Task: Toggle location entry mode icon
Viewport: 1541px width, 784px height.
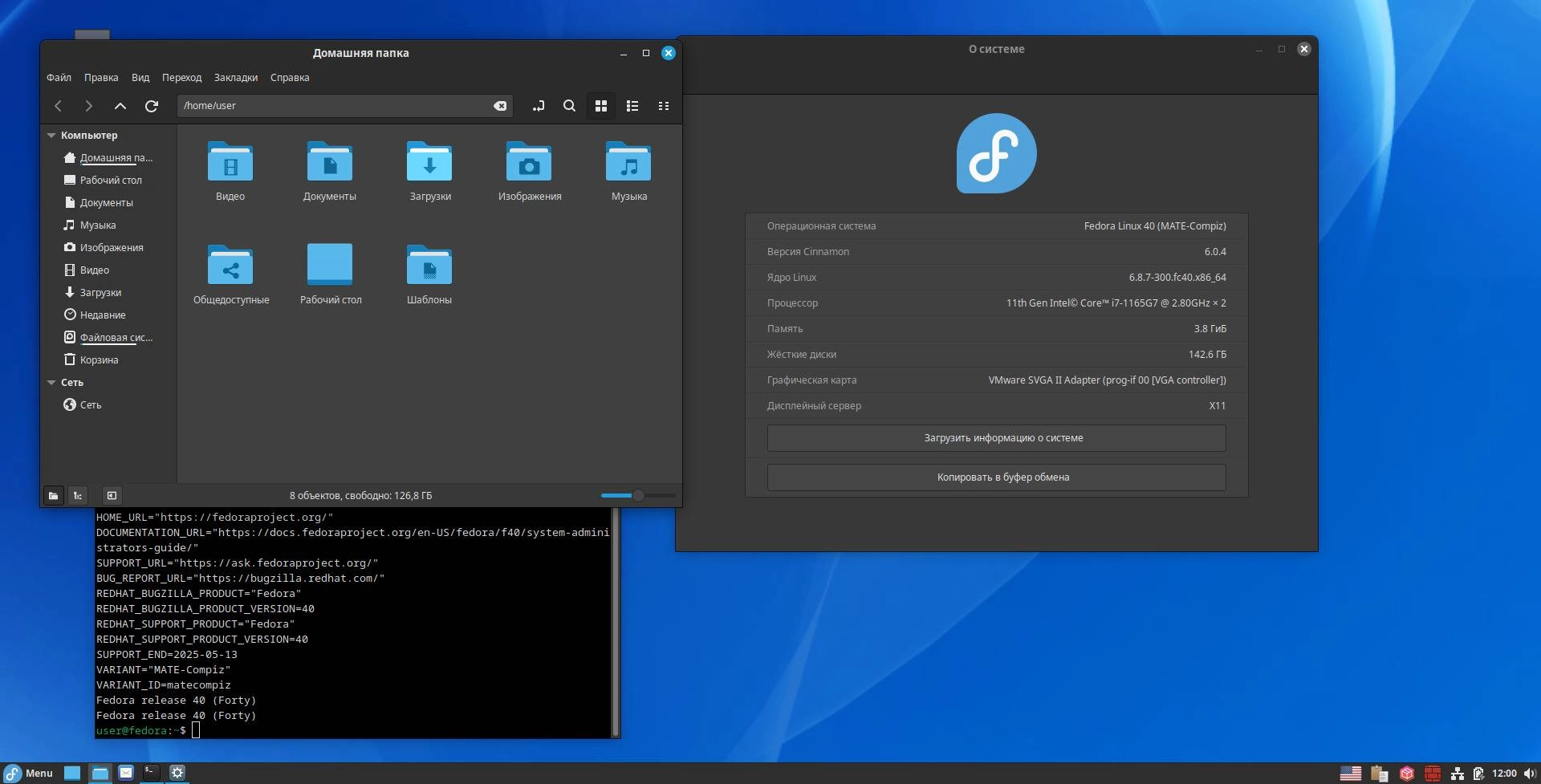Action: 538,106
